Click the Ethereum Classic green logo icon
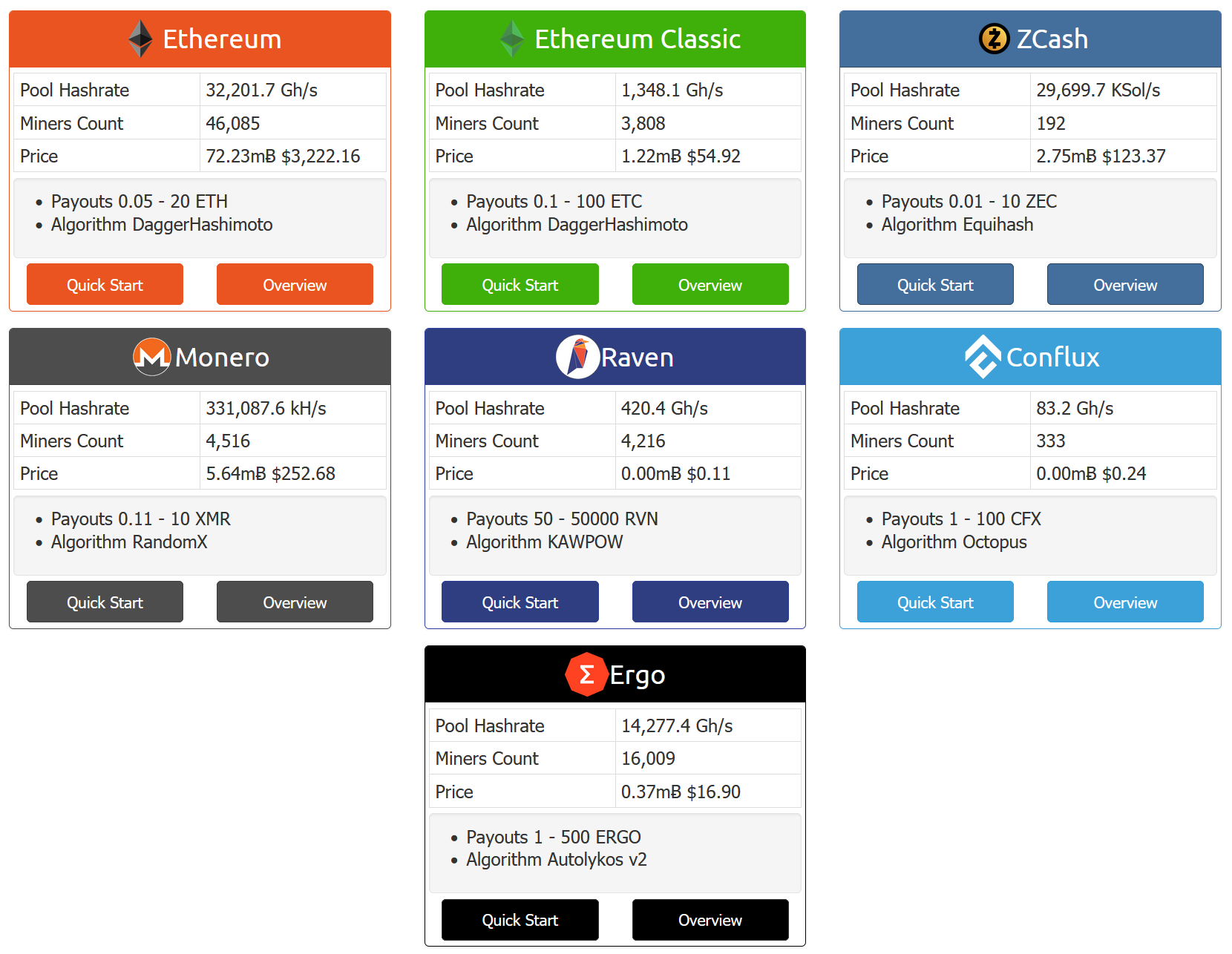Viewport: 1232px width, 954px height. pos(512,39)
